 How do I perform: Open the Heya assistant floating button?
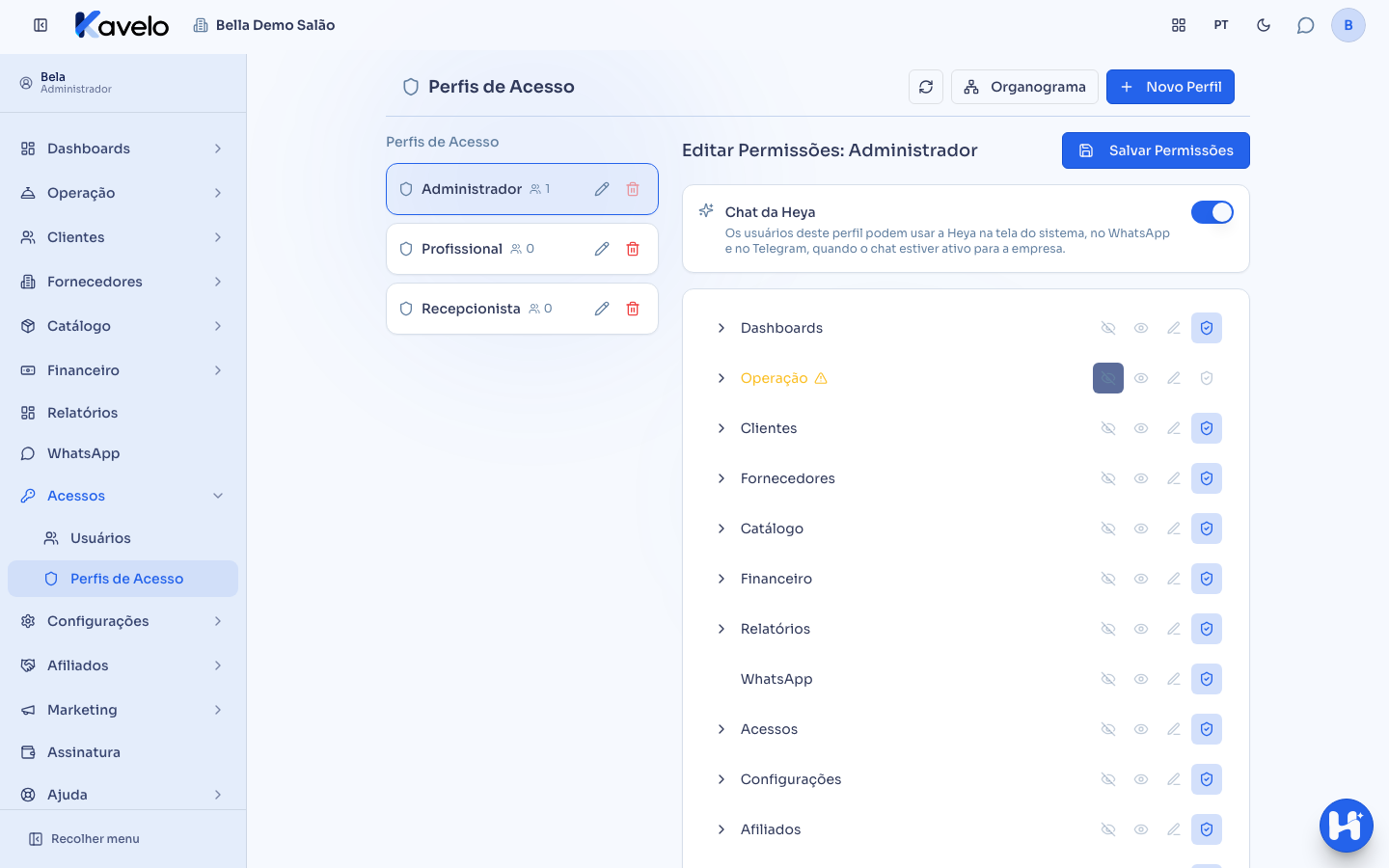[1347, 826]
